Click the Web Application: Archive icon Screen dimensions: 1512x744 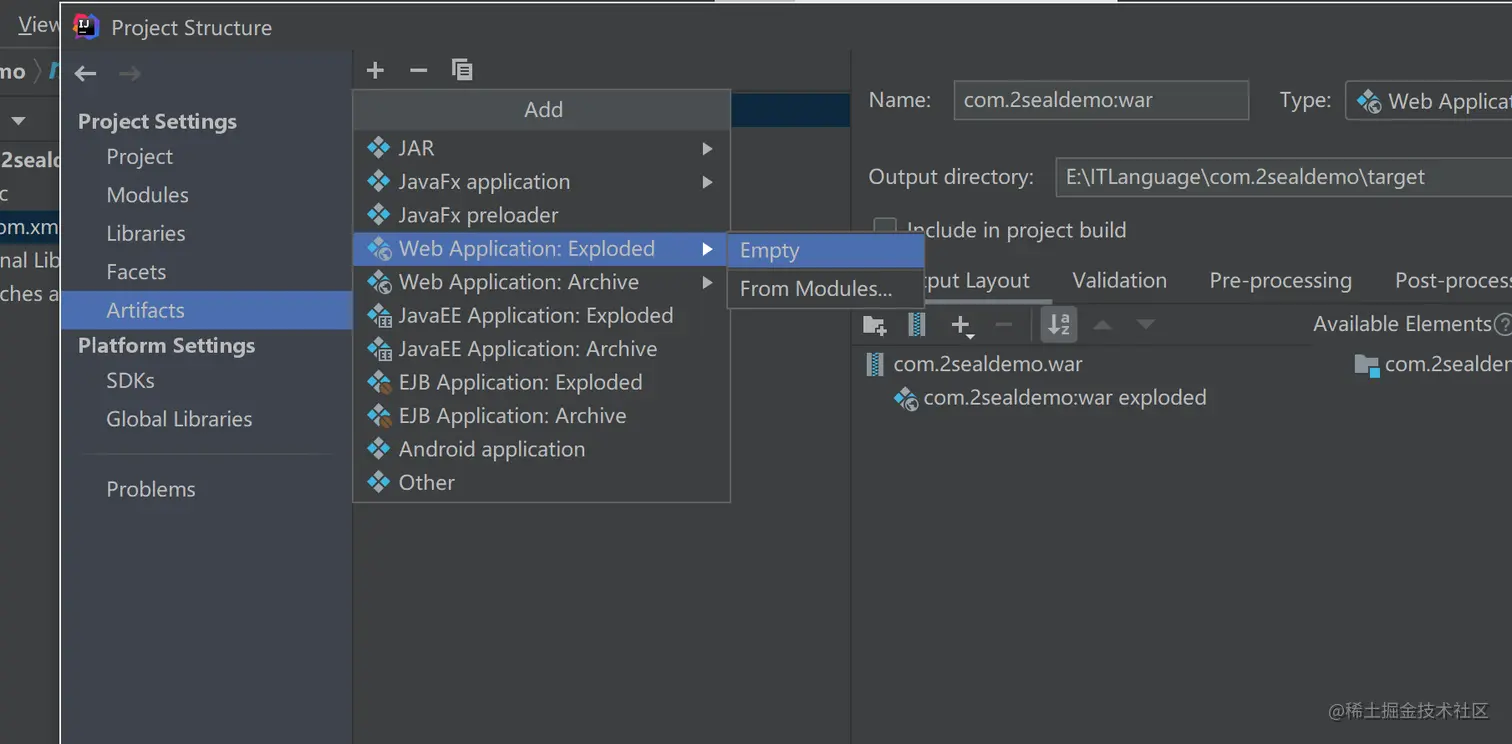click(379, 282)
